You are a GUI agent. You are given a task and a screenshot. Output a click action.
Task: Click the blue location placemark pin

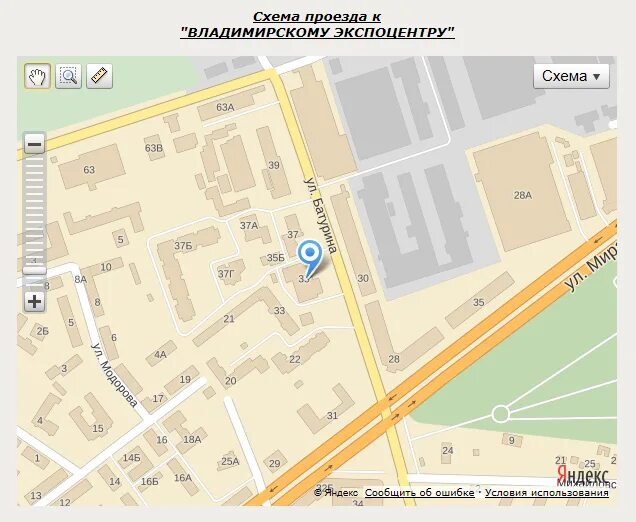click(310, 259)
